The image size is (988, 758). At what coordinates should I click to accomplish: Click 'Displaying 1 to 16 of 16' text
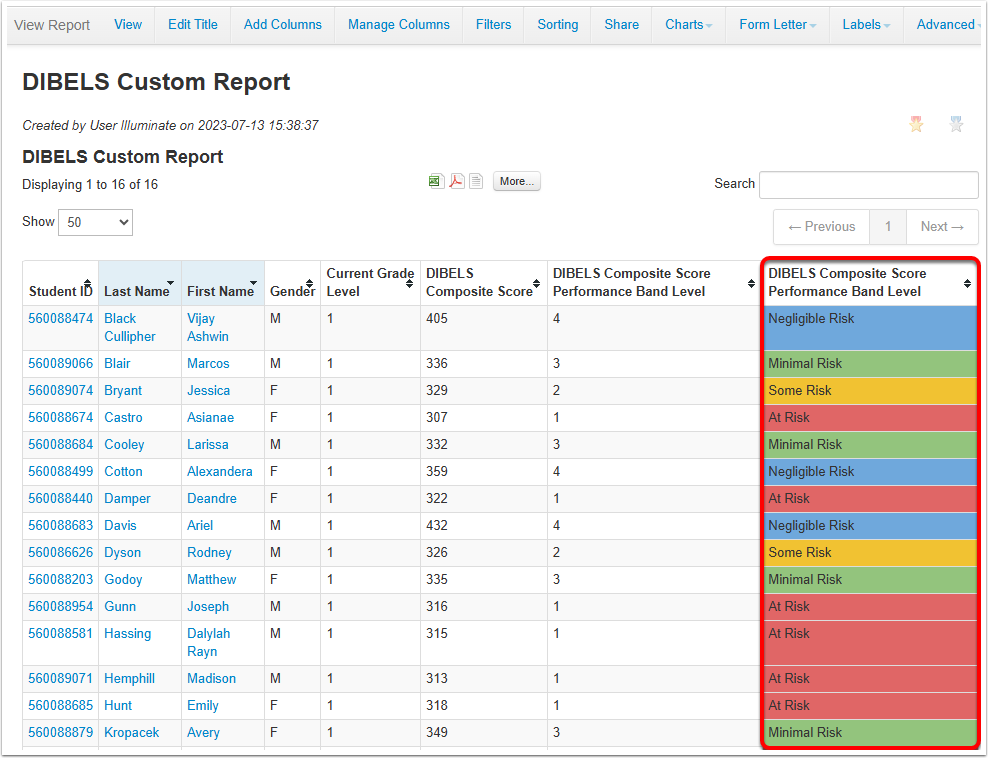point(90,185)
